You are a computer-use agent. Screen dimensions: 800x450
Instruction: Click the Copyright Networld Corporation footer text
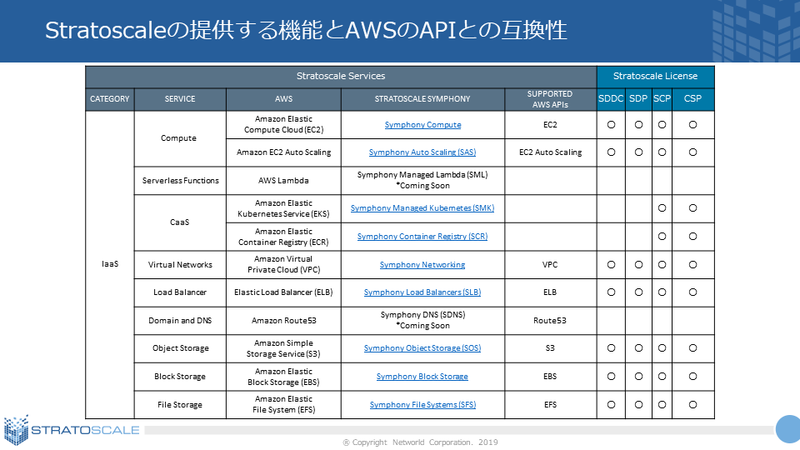pos(420,442)
